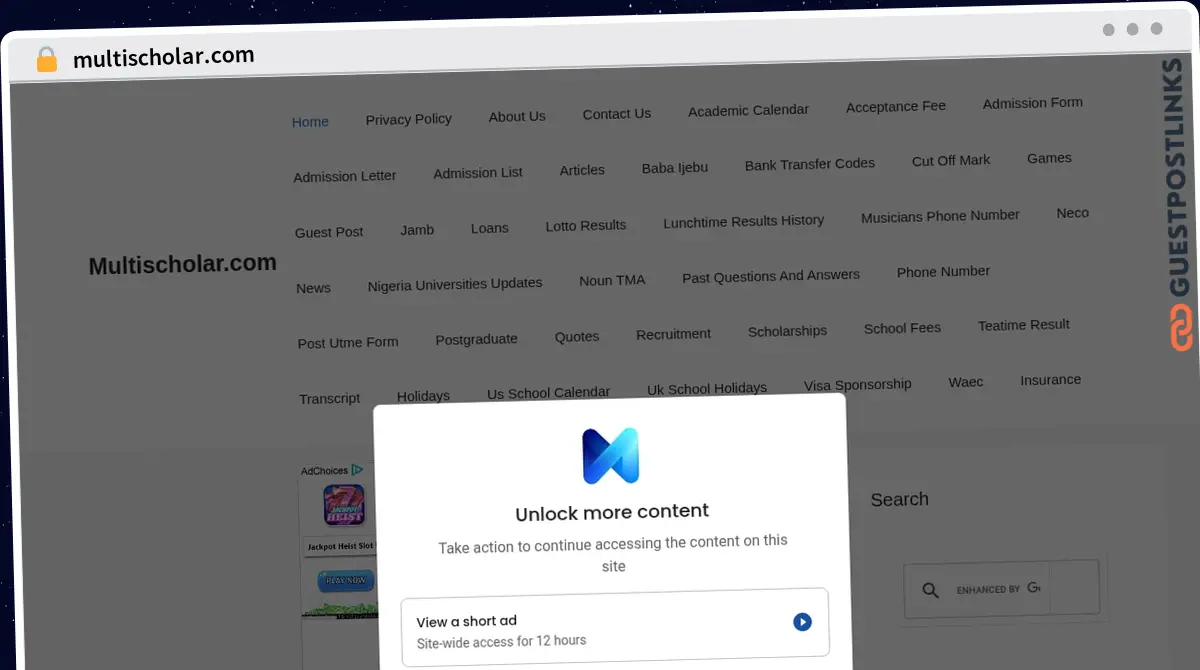The height and width of the screenshot is (670, 1200).
Task: Click the Google enhanced search field
Action: point(1001,588)
